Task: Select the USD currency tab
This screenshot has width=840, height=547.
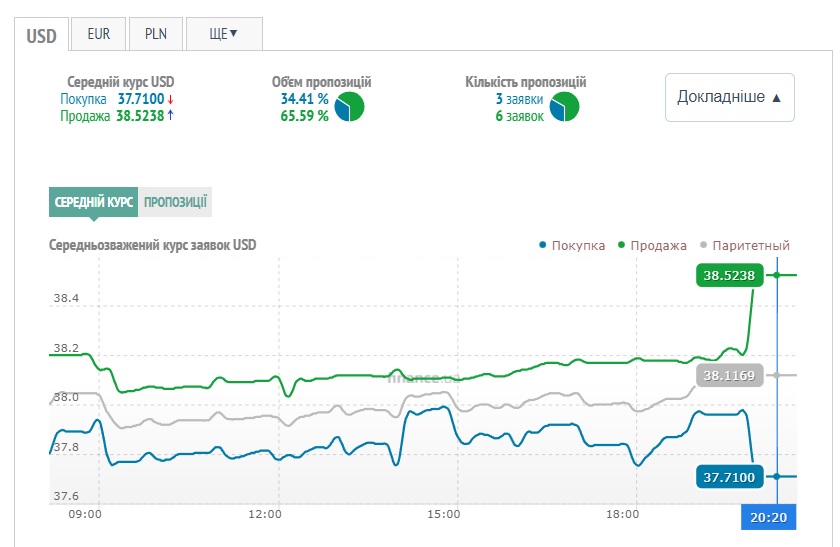Action: point(41,35)
